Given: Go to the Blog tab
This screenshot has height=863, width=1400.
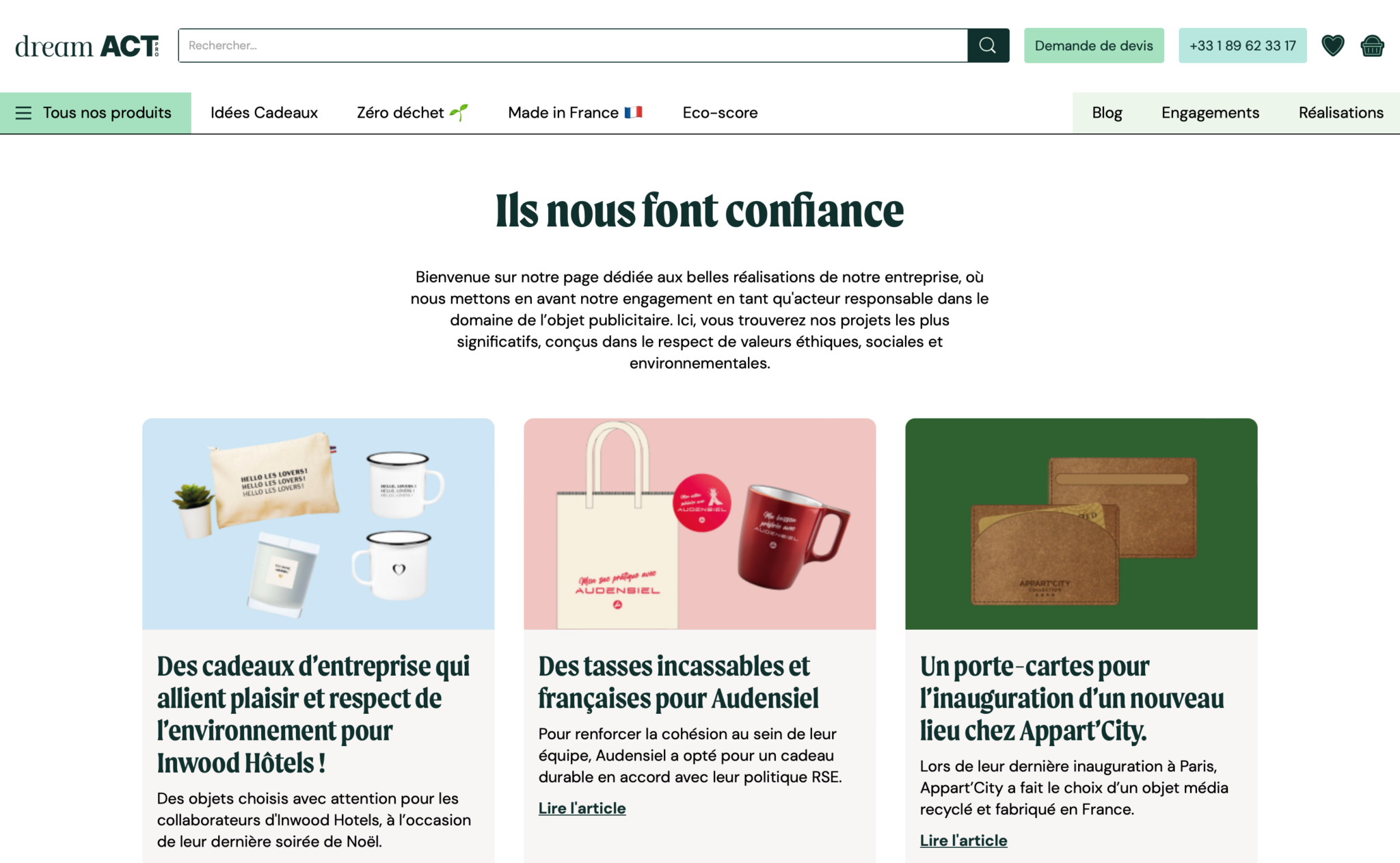Looking at the screenshot, I should tap(1107, 113).
